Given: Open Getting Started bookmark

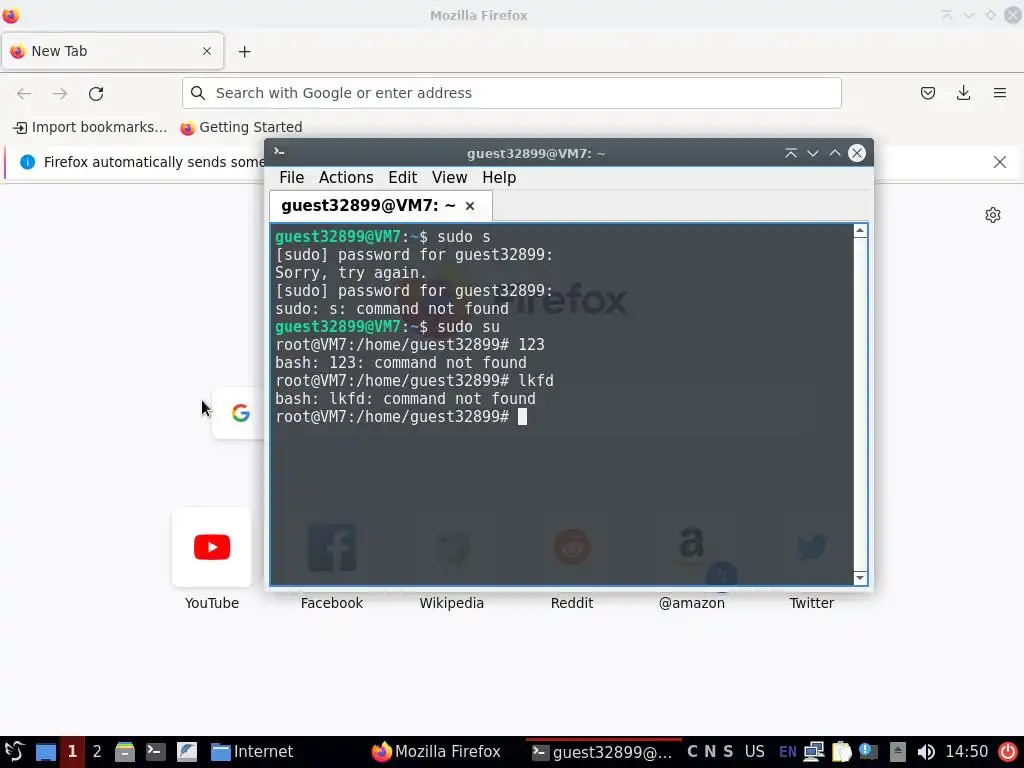Looking at the screenshot, I should (x=242, y=127).
